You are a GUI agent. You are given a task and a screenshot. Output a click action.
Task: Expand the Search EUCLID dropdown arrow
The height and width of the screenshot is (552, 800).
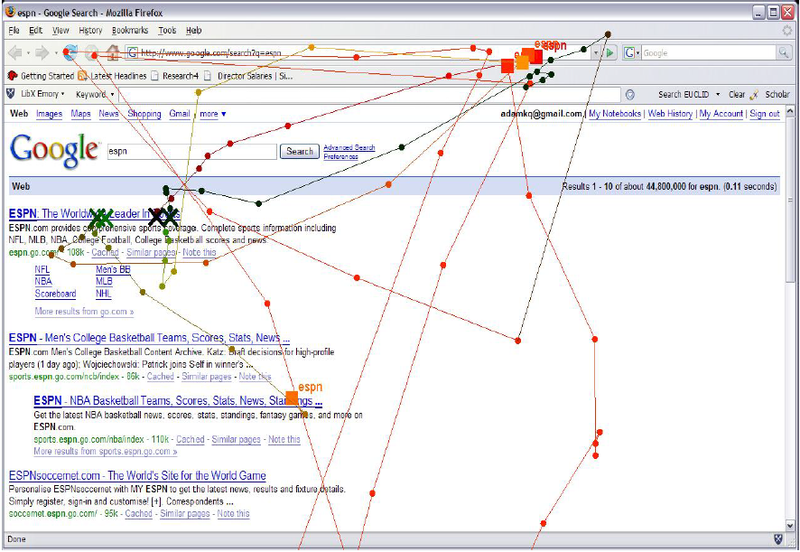click(x=718, y=94)
